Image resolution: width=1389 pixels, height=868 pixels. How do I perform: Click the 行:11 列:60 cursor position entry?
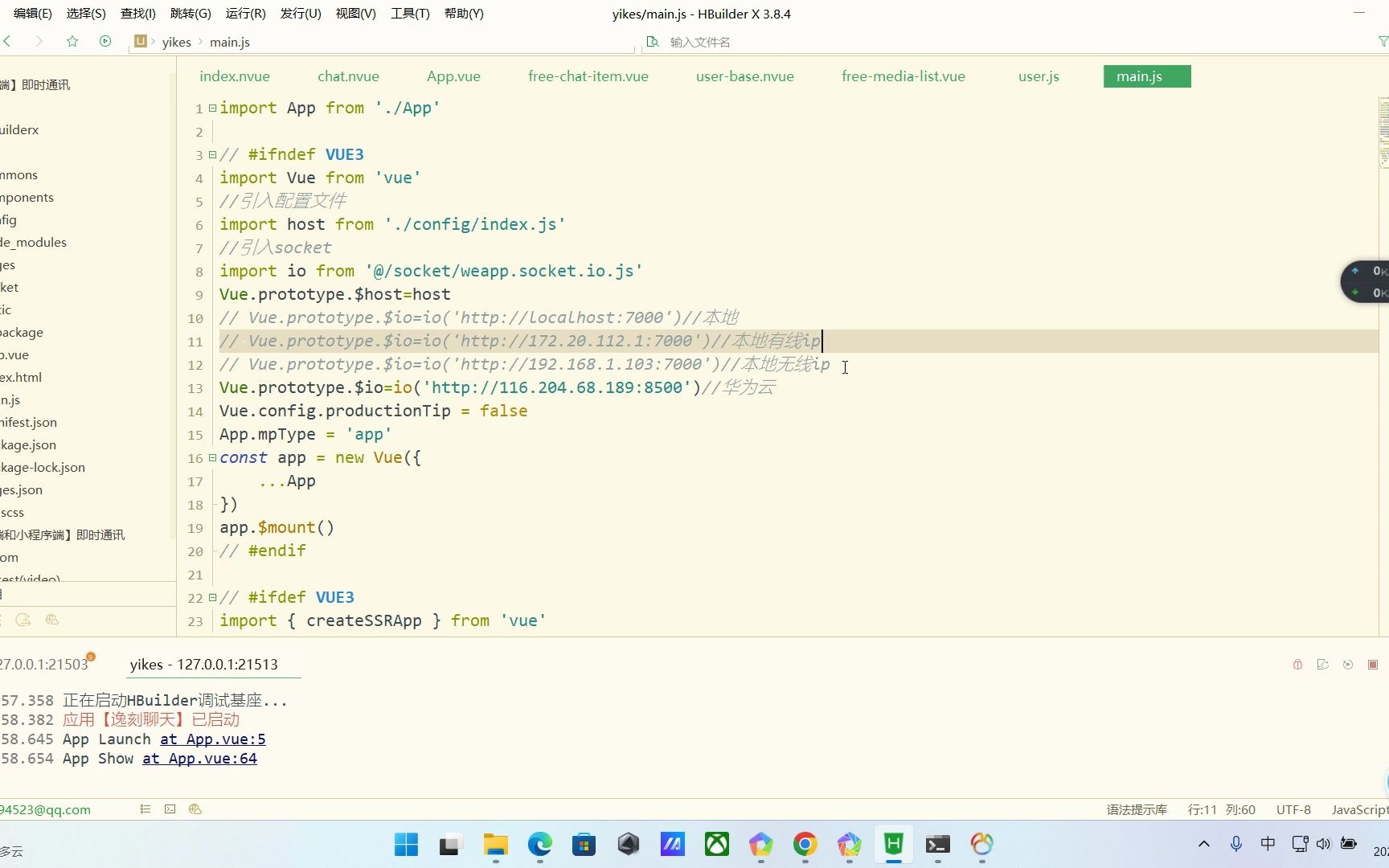tap(1222, 809)
